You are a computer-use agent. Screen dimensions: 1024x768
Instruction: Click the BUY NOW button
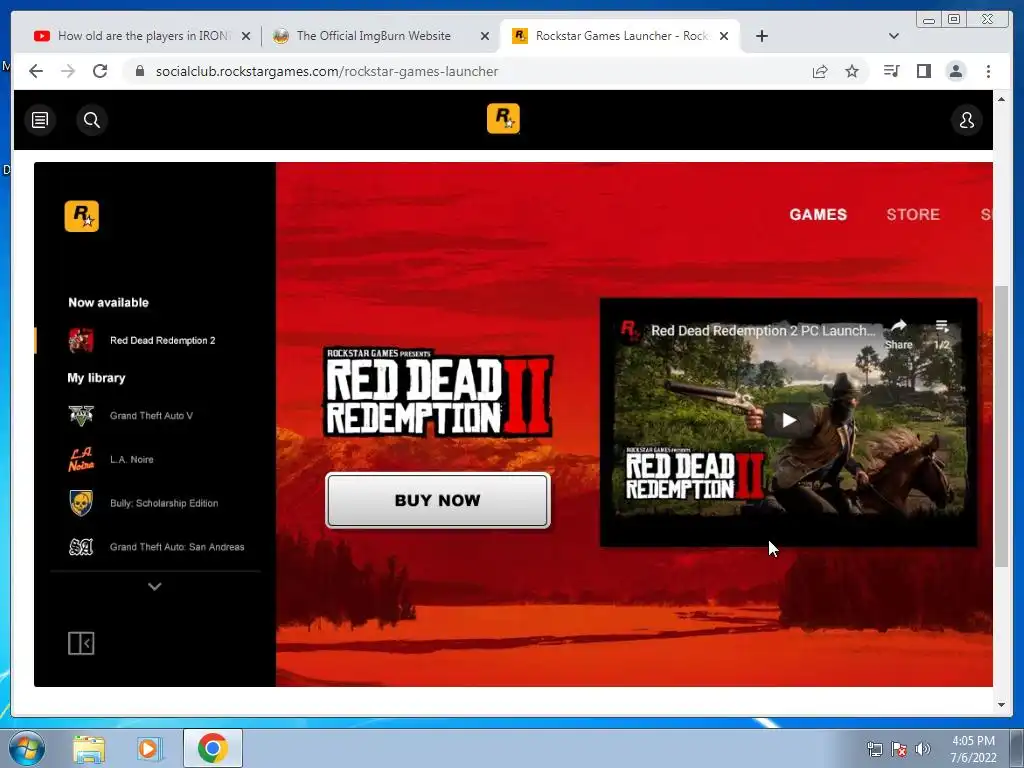point(438,500)
